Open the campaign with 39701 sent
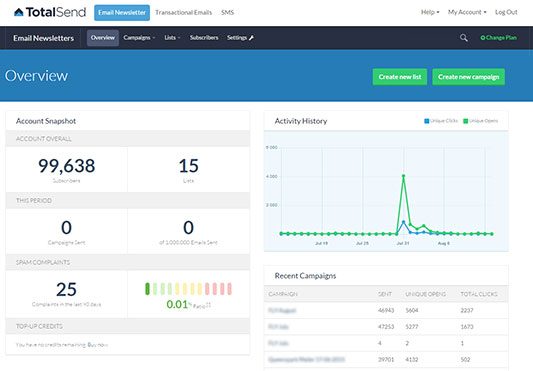 point(306,359)
